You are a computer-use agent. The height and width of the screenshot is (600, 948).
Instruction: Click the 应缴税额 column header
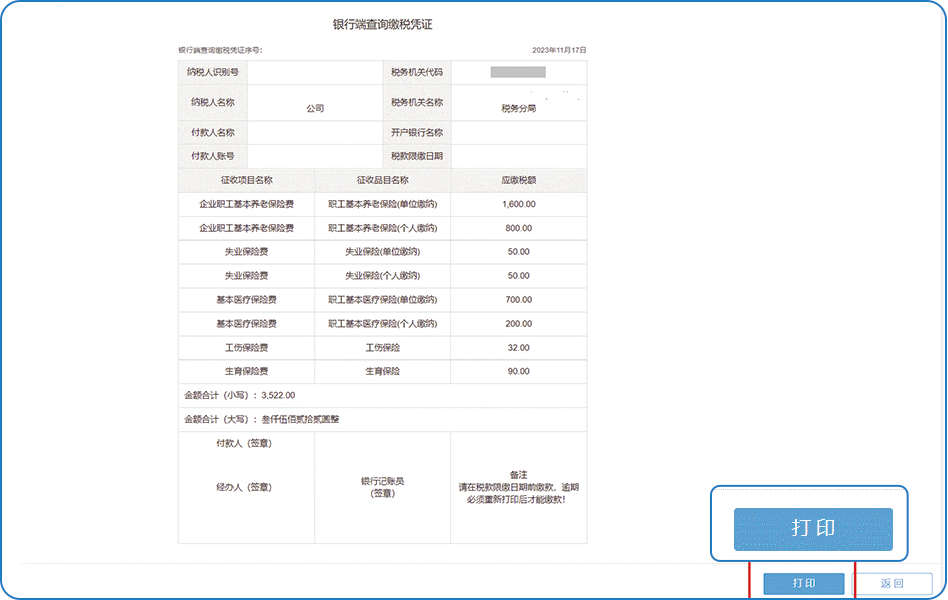(518, 180)
